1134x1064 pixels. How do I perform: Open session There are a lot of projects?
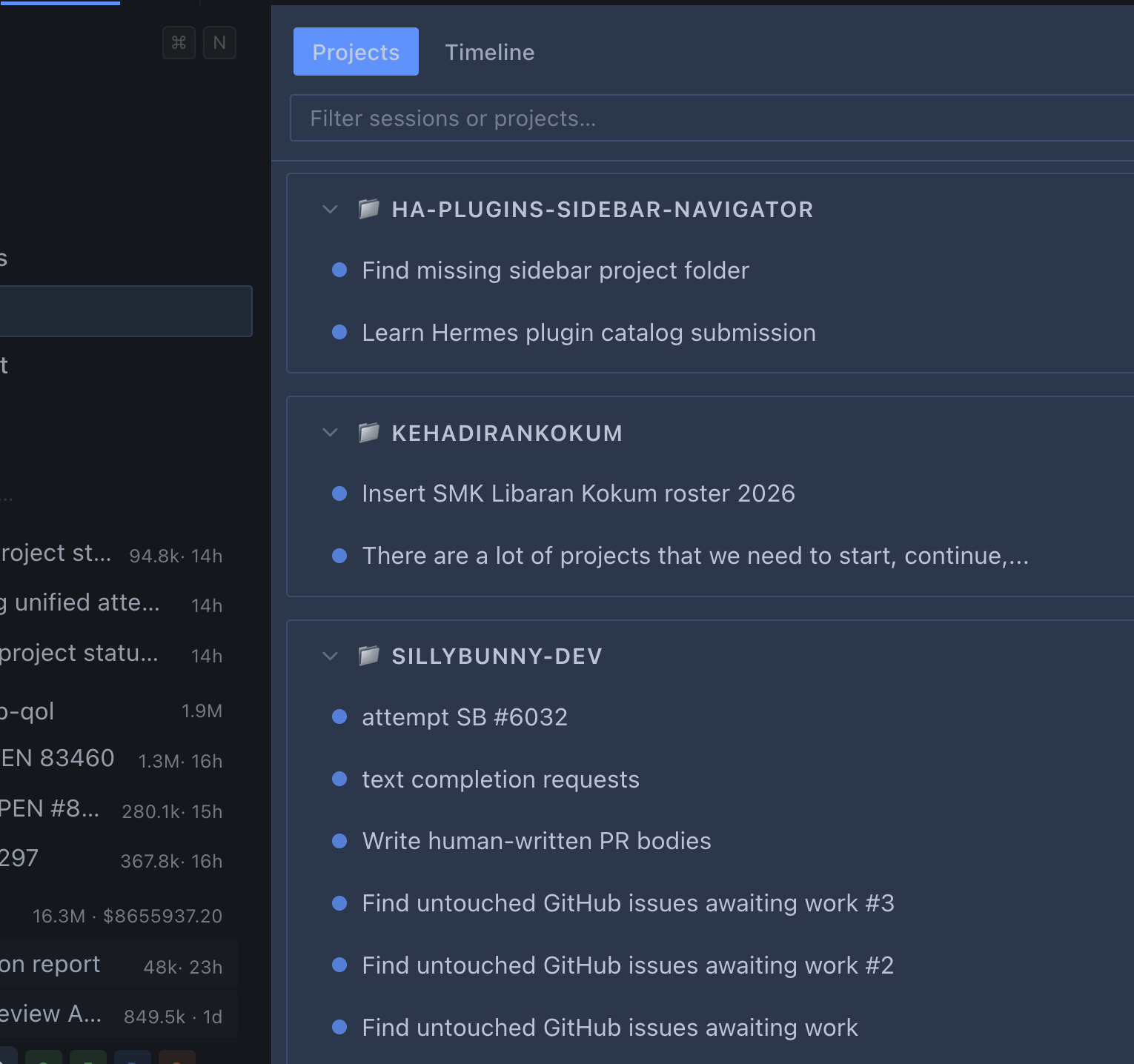[x=695, y=556]
